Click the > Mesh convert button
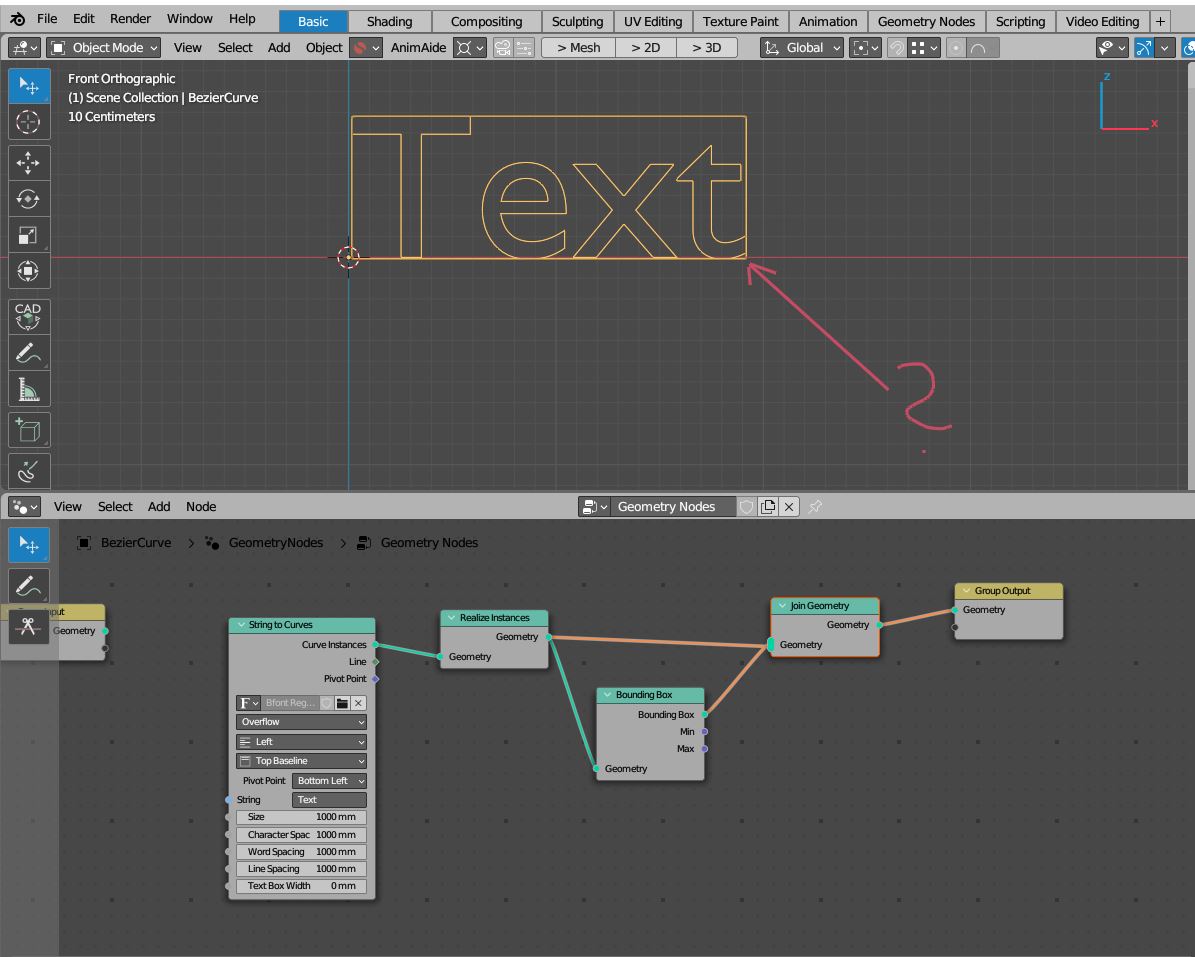1195x957 pixels. [x=578, y=48]
